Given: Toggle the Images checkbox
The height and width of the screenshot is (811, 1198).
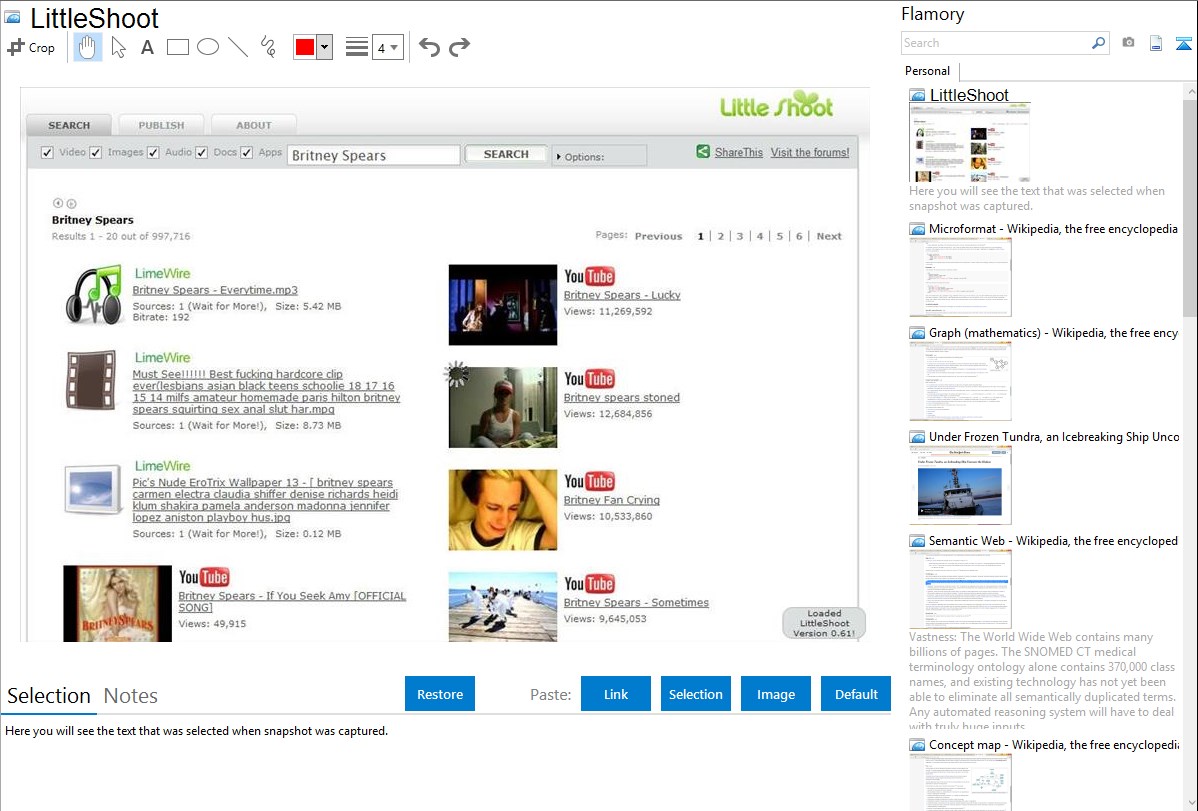Looking at the screenshot, I should [96, 153].
